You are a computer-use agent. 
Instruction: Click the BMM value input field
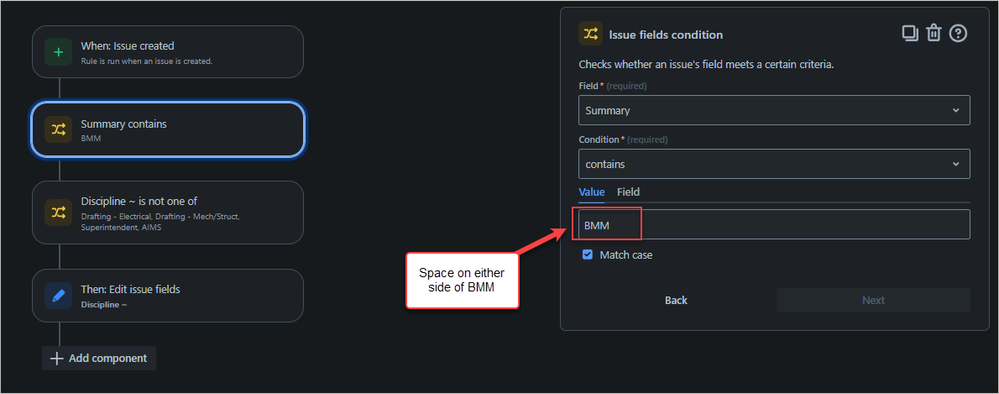click(x=774, y=224)
